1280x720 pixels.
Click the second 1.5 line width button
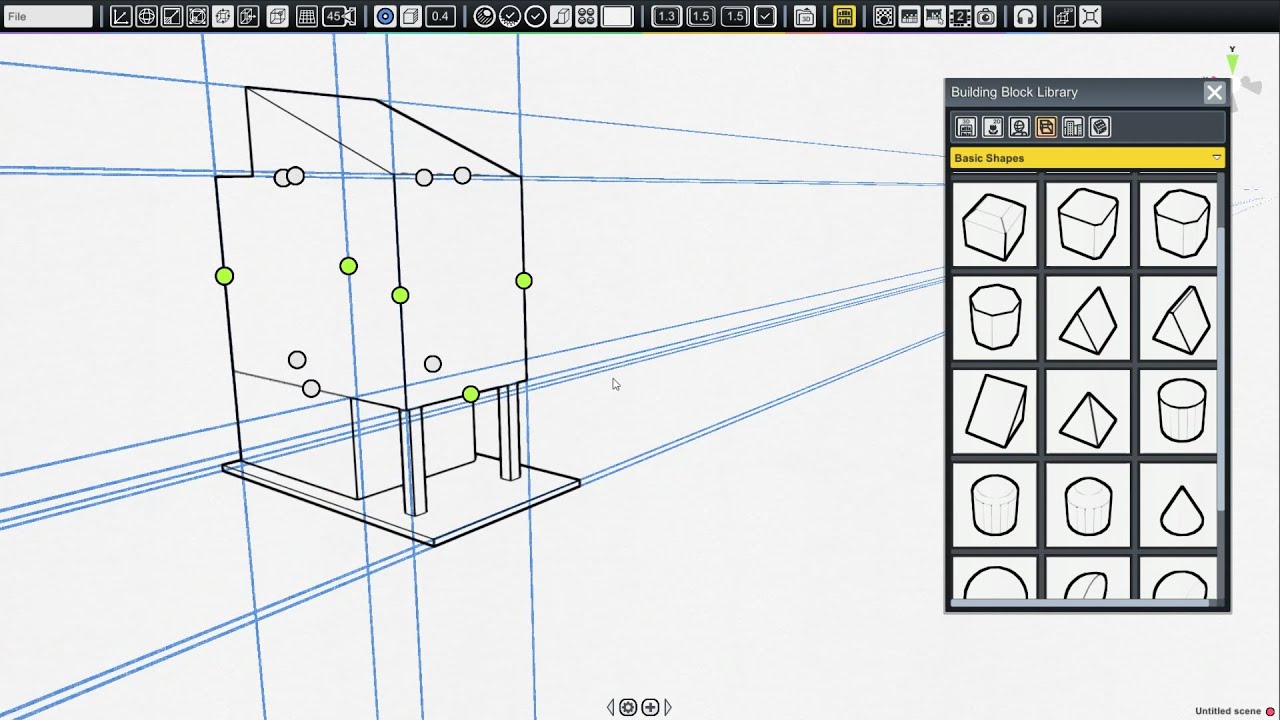735,16
